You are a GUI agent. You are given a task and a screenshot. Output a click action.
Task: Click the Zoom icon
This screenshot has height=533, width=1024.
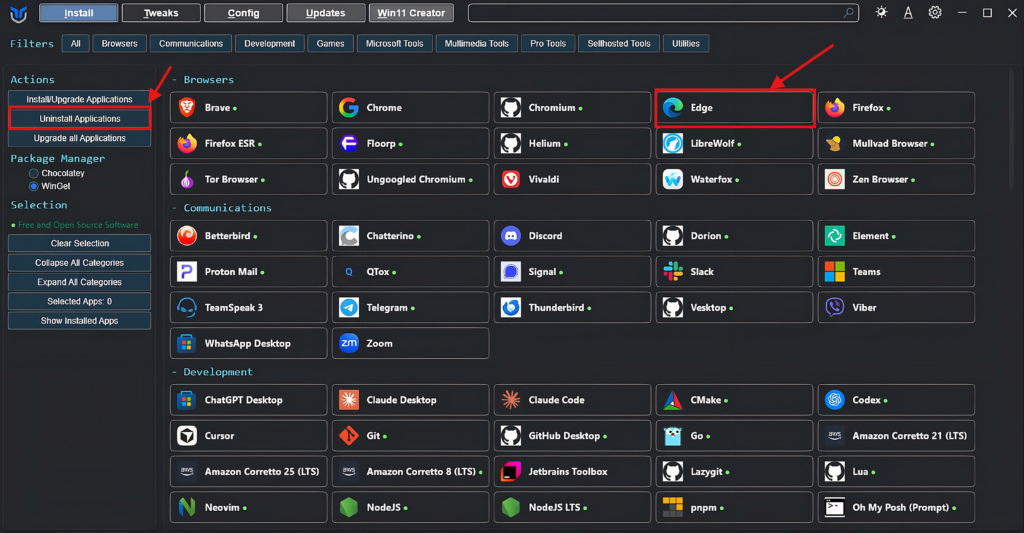(x=349, y=343)
